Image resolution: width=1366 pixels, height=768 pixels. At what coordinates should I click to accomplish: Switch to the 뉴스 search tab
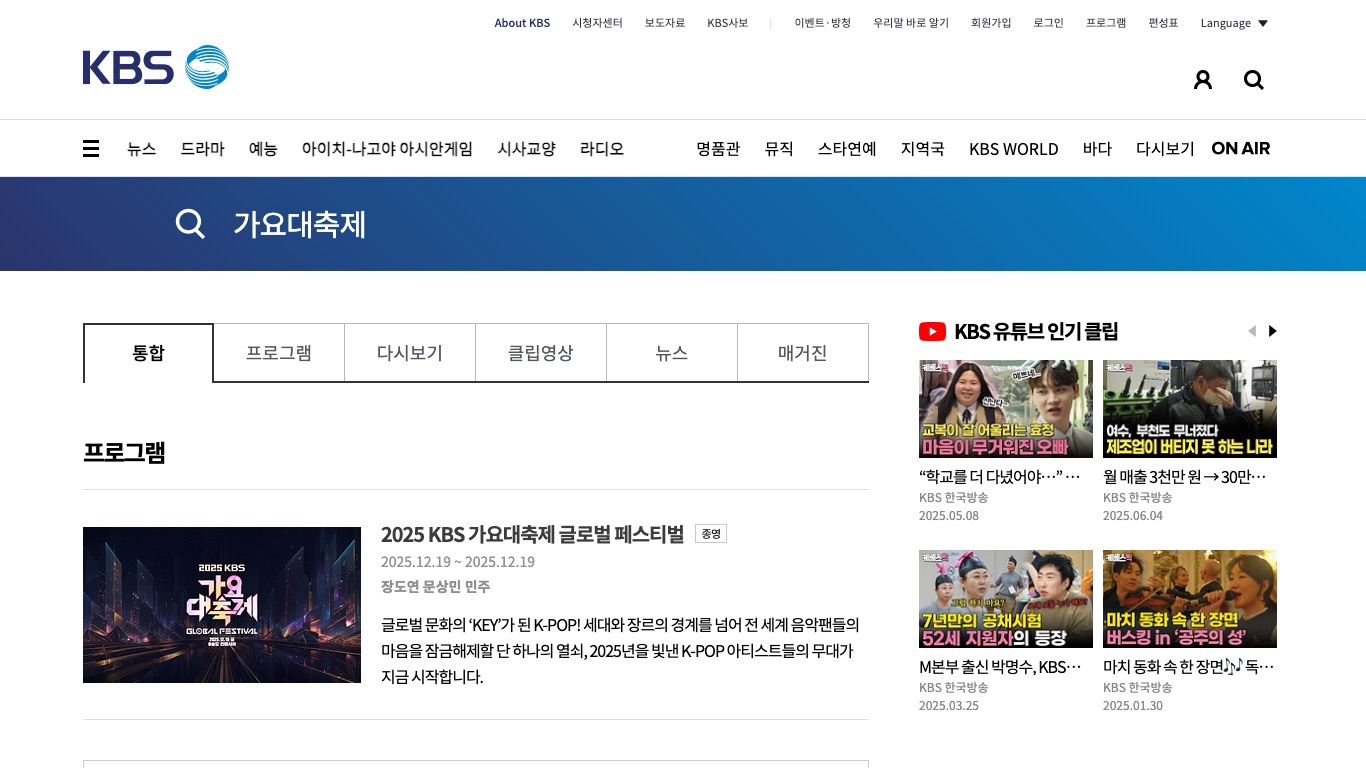coord(672,353)
